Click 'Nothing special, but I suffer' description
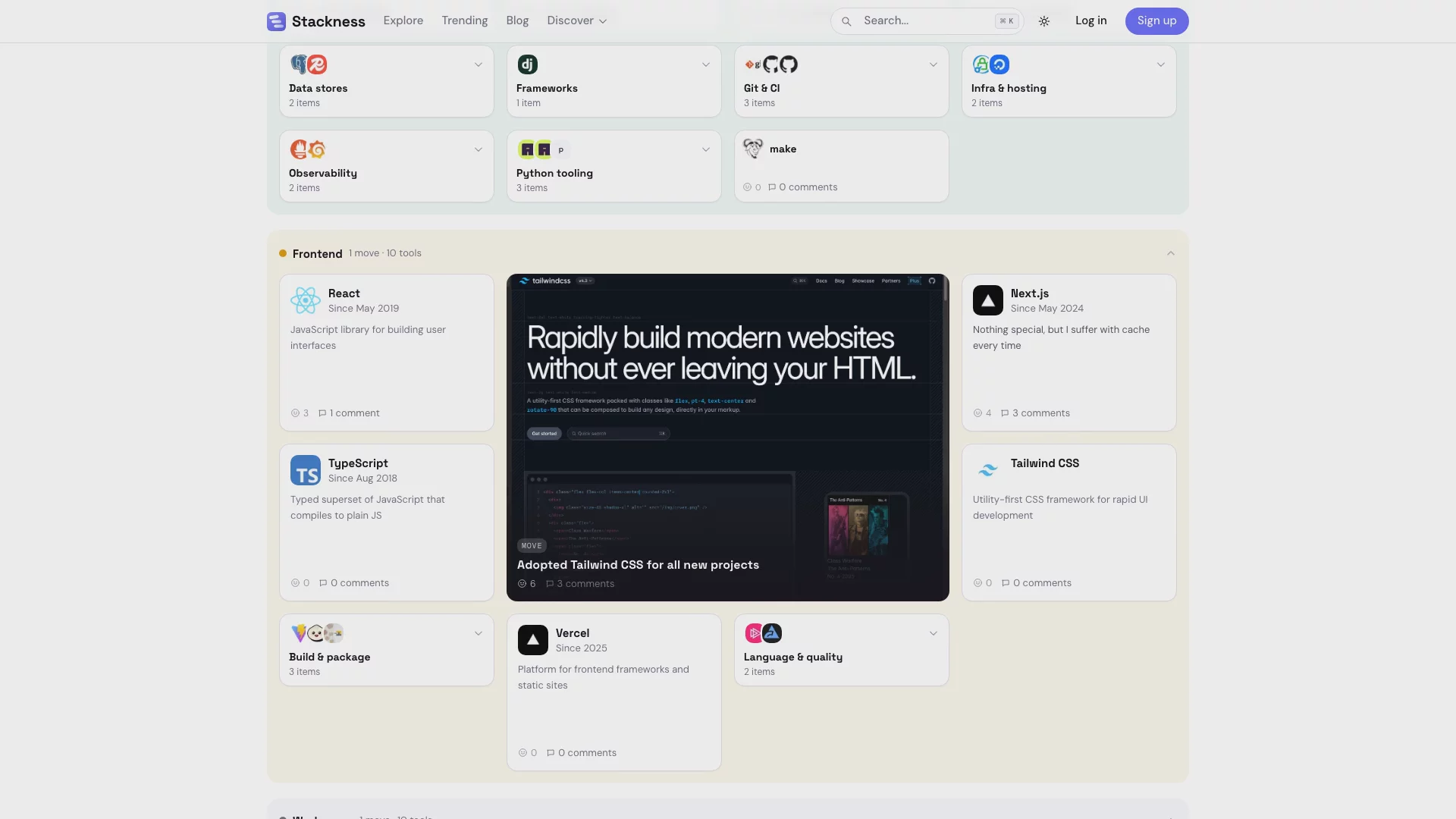 (x=1061, y=337)
